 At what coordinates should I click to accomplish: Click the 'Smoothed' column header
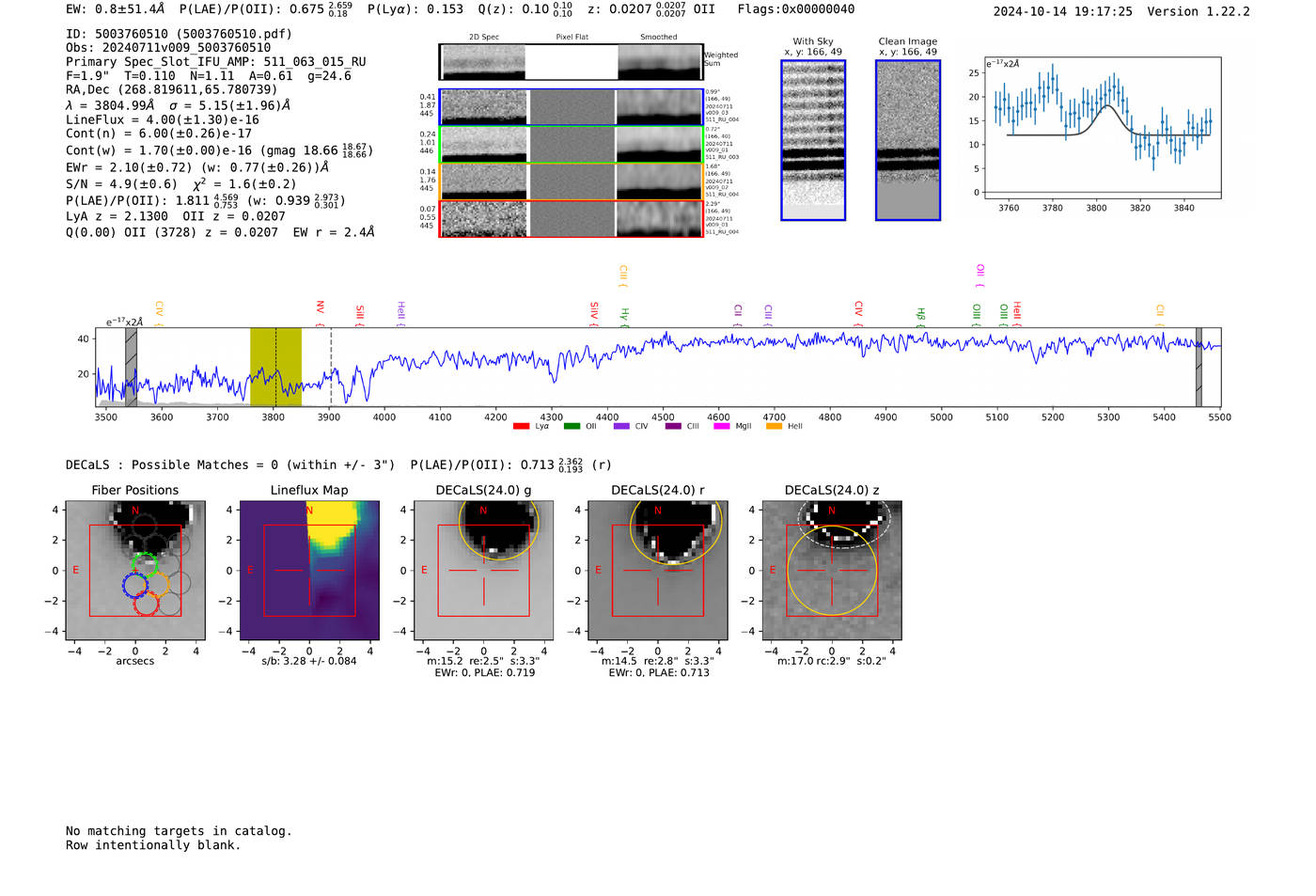[x=658, y=37]
